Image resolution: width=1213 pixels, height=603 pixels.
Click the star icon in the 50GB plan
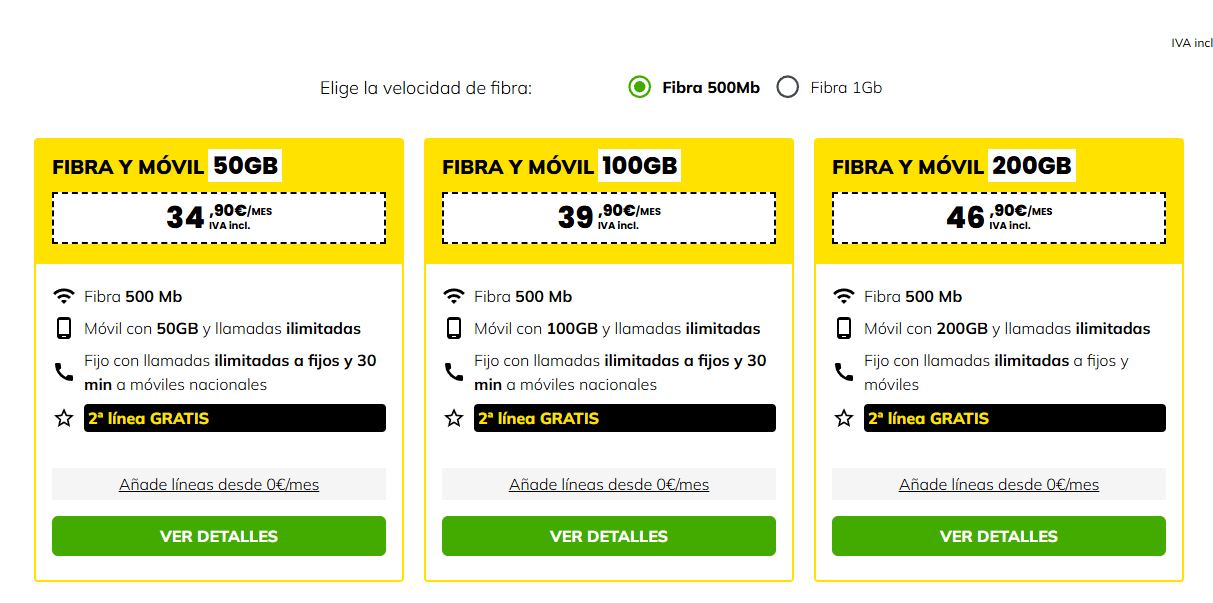[x=64, y=418]
